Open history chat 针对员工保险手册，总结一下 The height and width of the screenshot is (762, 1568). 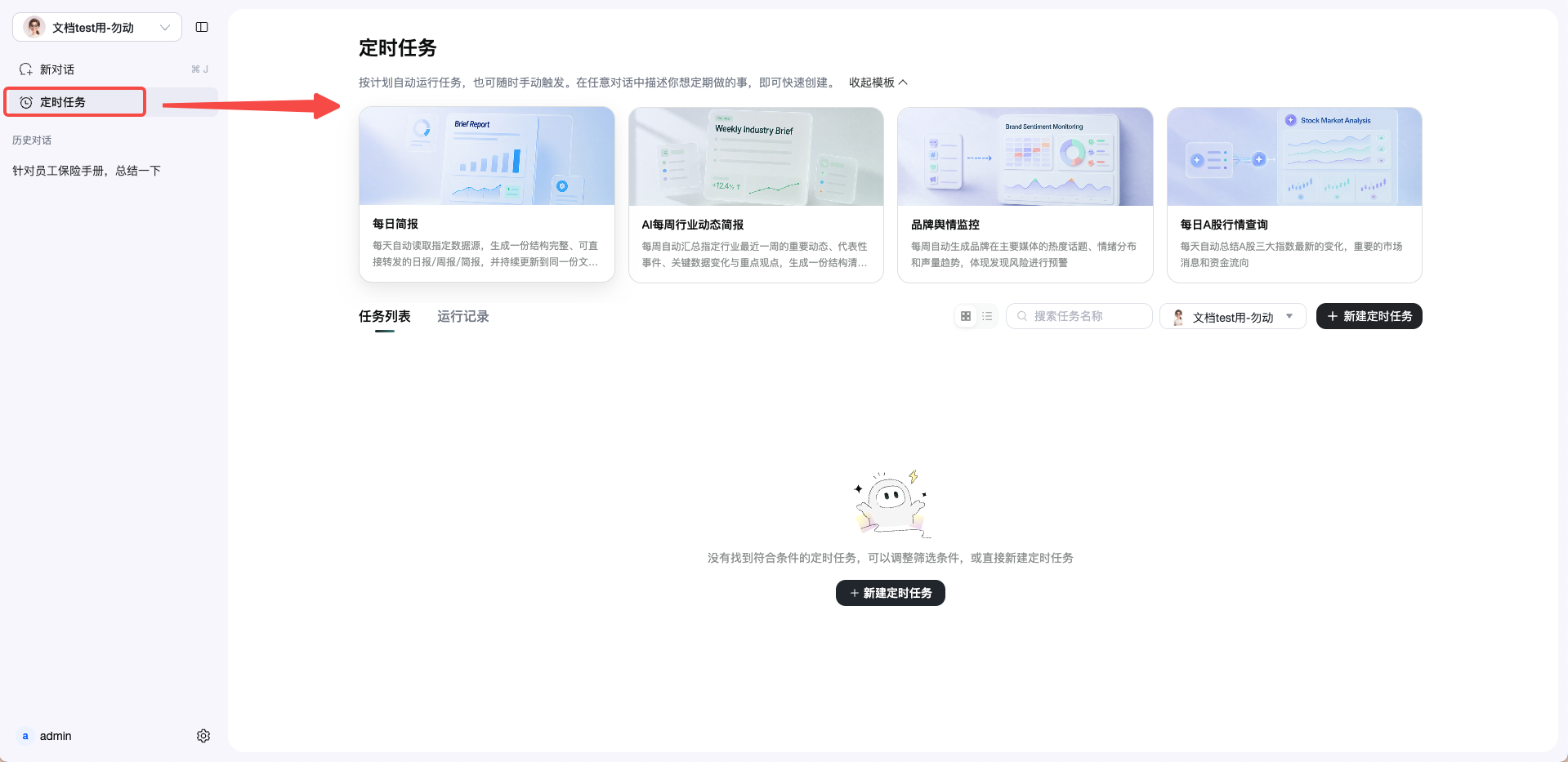(x=87, y=171)
